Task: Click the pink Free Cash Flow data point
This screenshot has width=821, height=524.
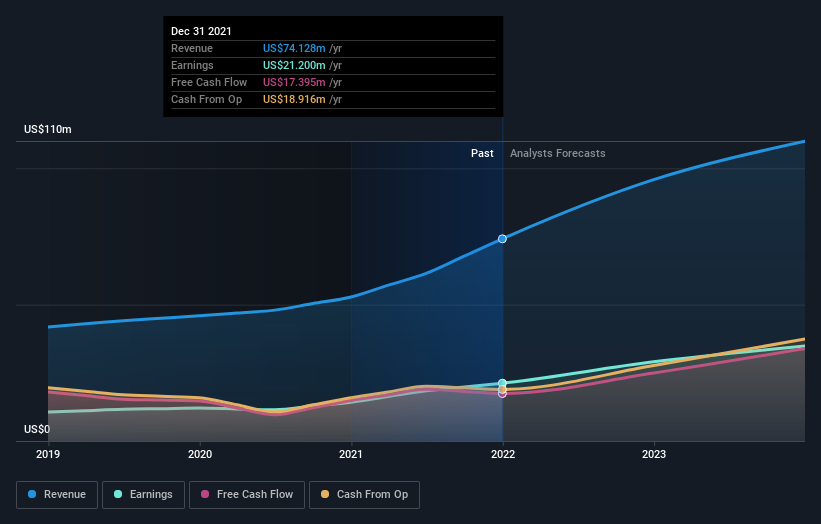Action: [x=502, y=394]
